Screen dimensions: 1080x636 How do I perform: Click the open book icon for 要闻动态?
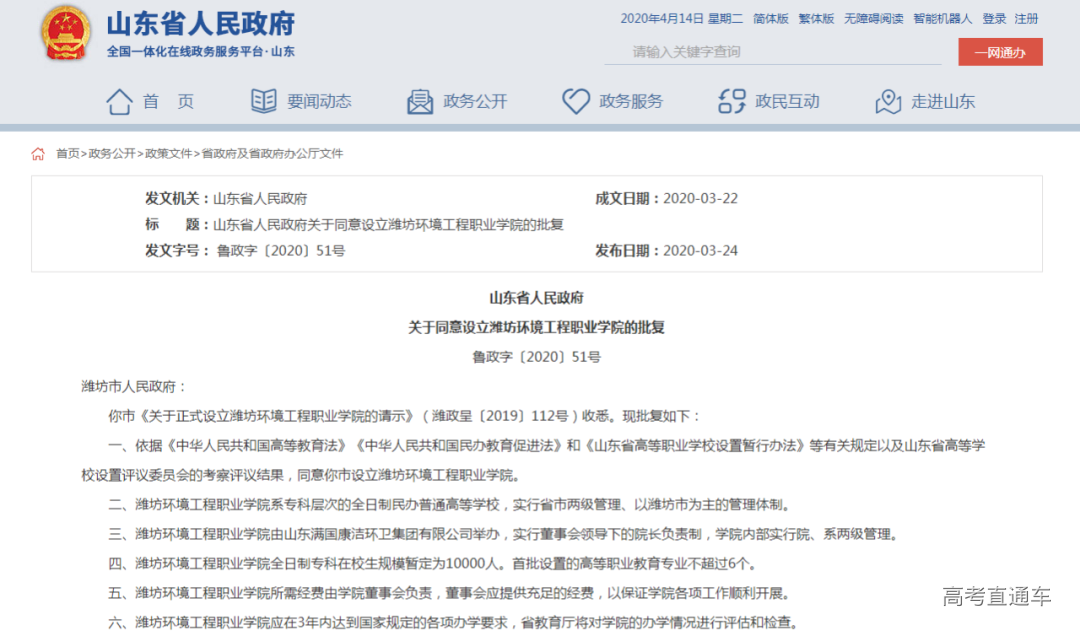click(264, 101)
